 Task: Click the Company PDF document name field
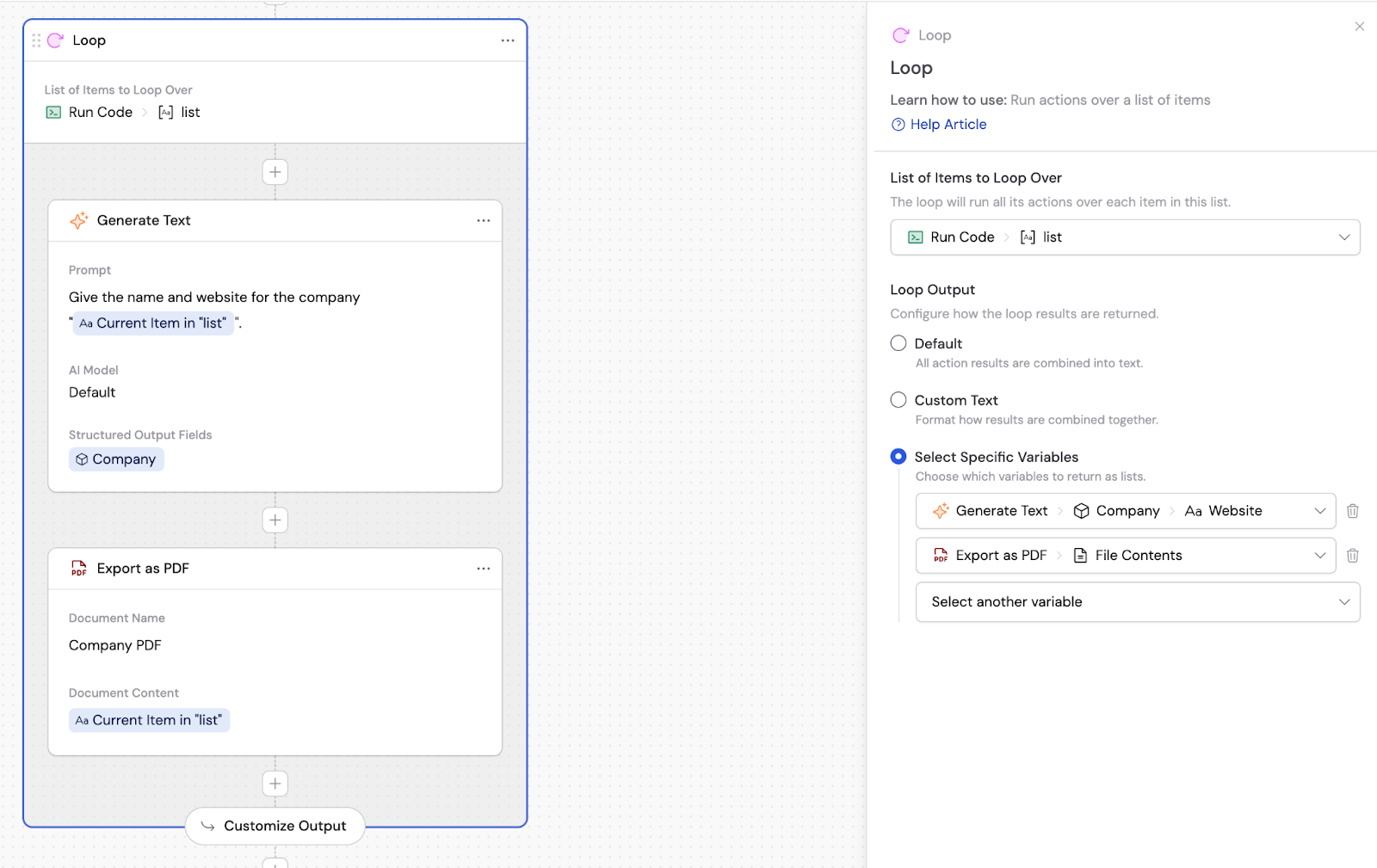pyautogui.click(x=115, y=645)
